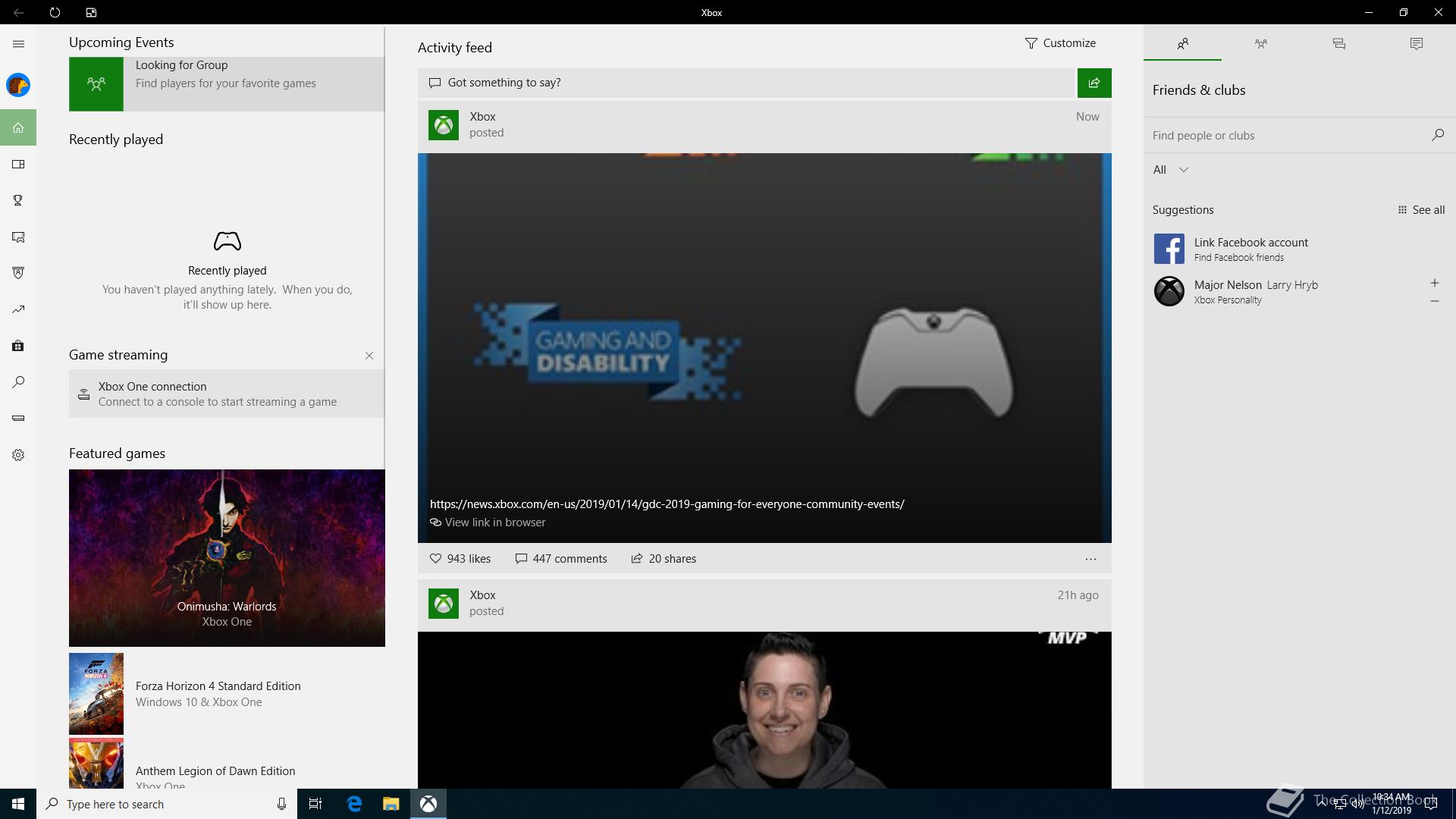This screenshot has width=1456, height=819.
Task: Close the Game streaming section
Action: [369, 356]
